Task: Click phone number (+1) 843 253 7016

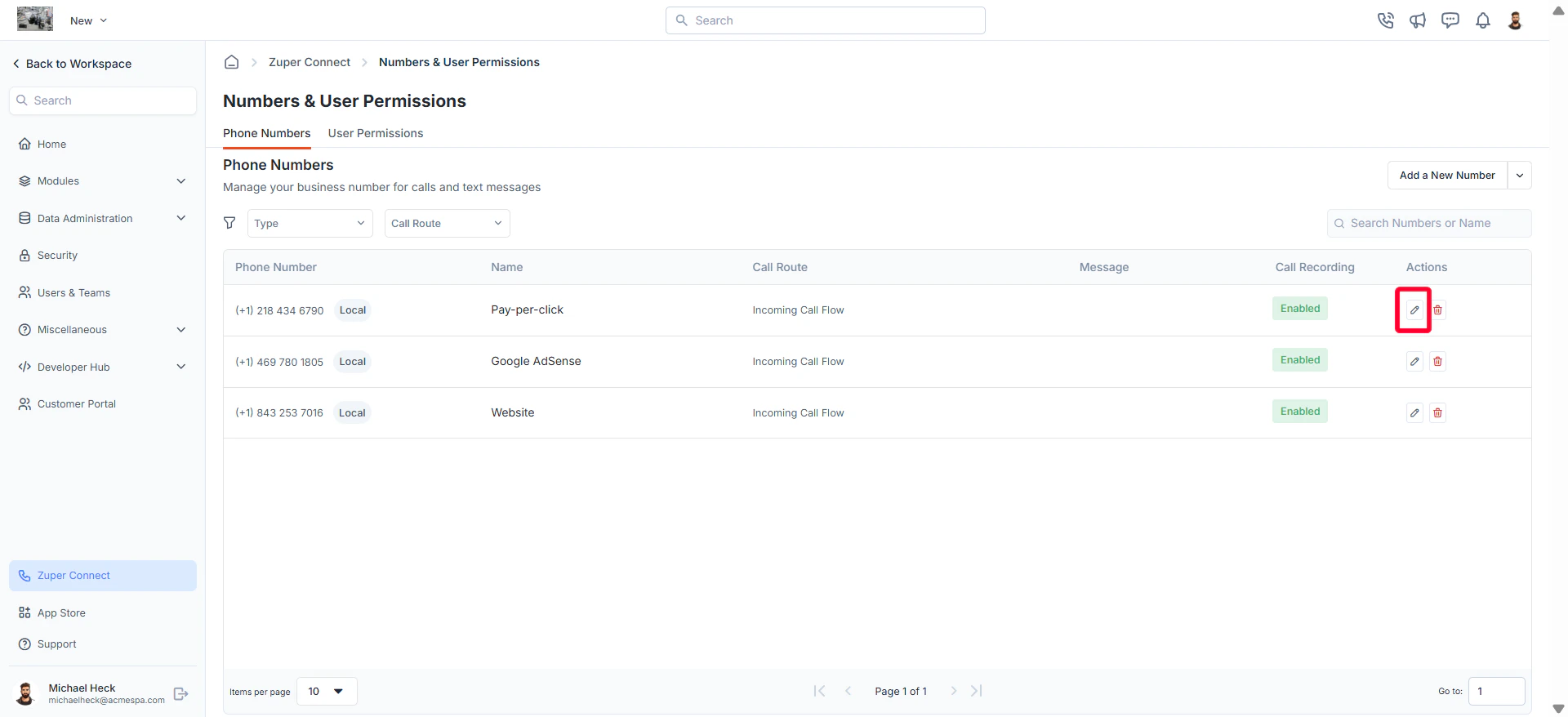Action: click(279, 413)
